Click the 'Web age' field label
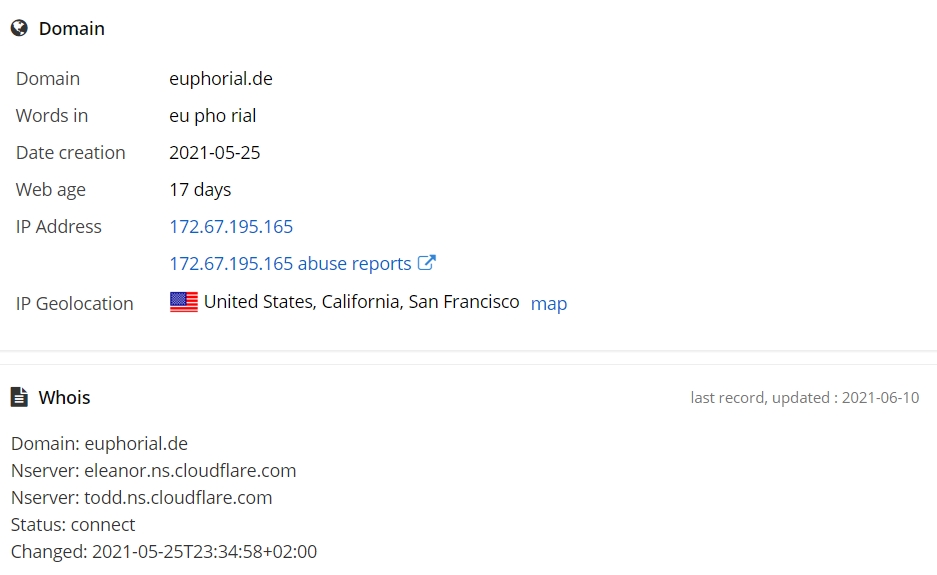The width and height of the screenshot is (937, 575). pos(51,190)
